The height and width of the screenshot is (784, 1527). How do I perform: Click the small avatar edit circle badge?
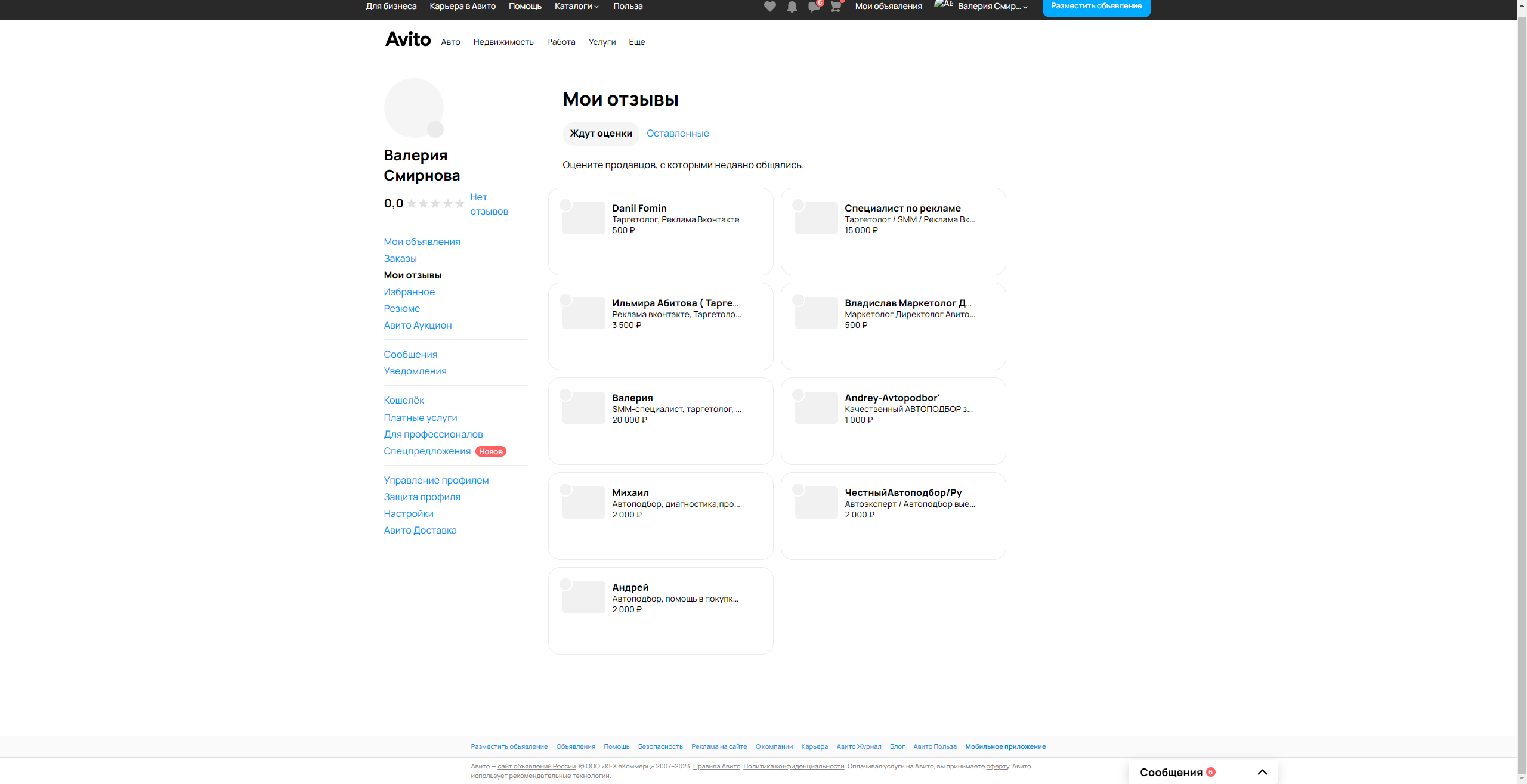pos(435,129)
